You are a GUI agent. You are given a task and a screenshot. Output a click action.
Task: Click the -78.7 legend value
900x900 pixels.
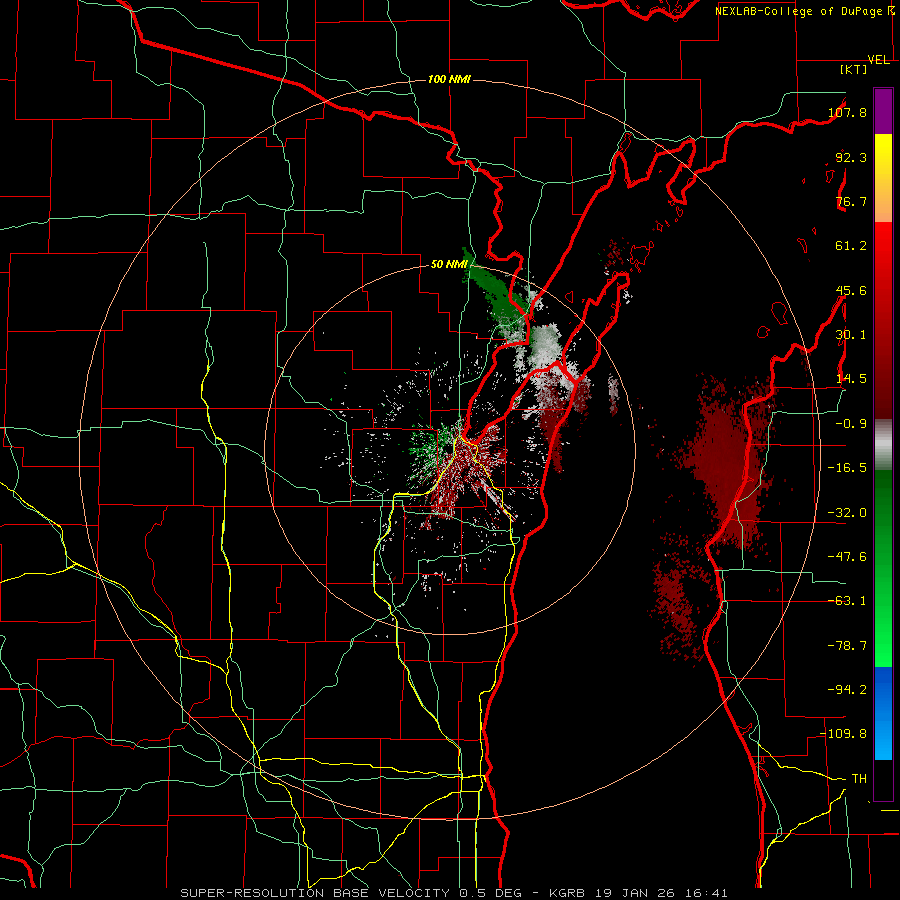click(x=847, y=646)
